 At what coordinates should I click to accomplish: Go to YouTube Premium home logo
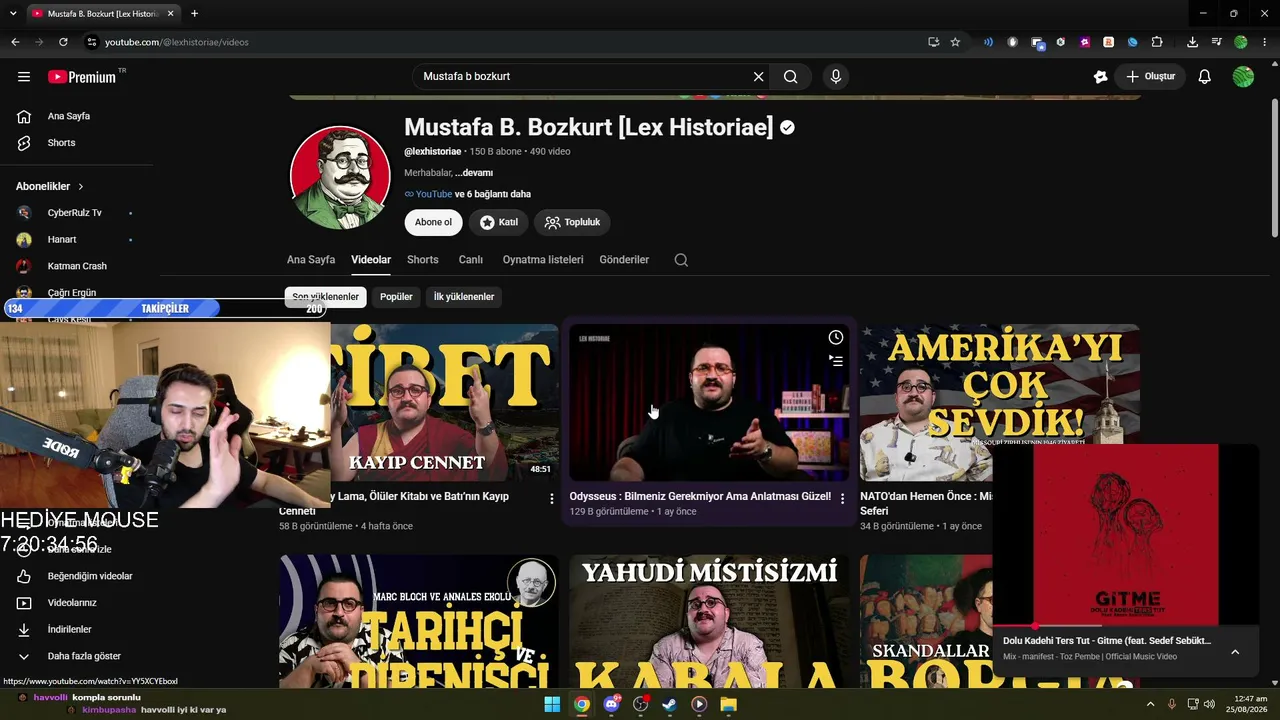[82, 77]
